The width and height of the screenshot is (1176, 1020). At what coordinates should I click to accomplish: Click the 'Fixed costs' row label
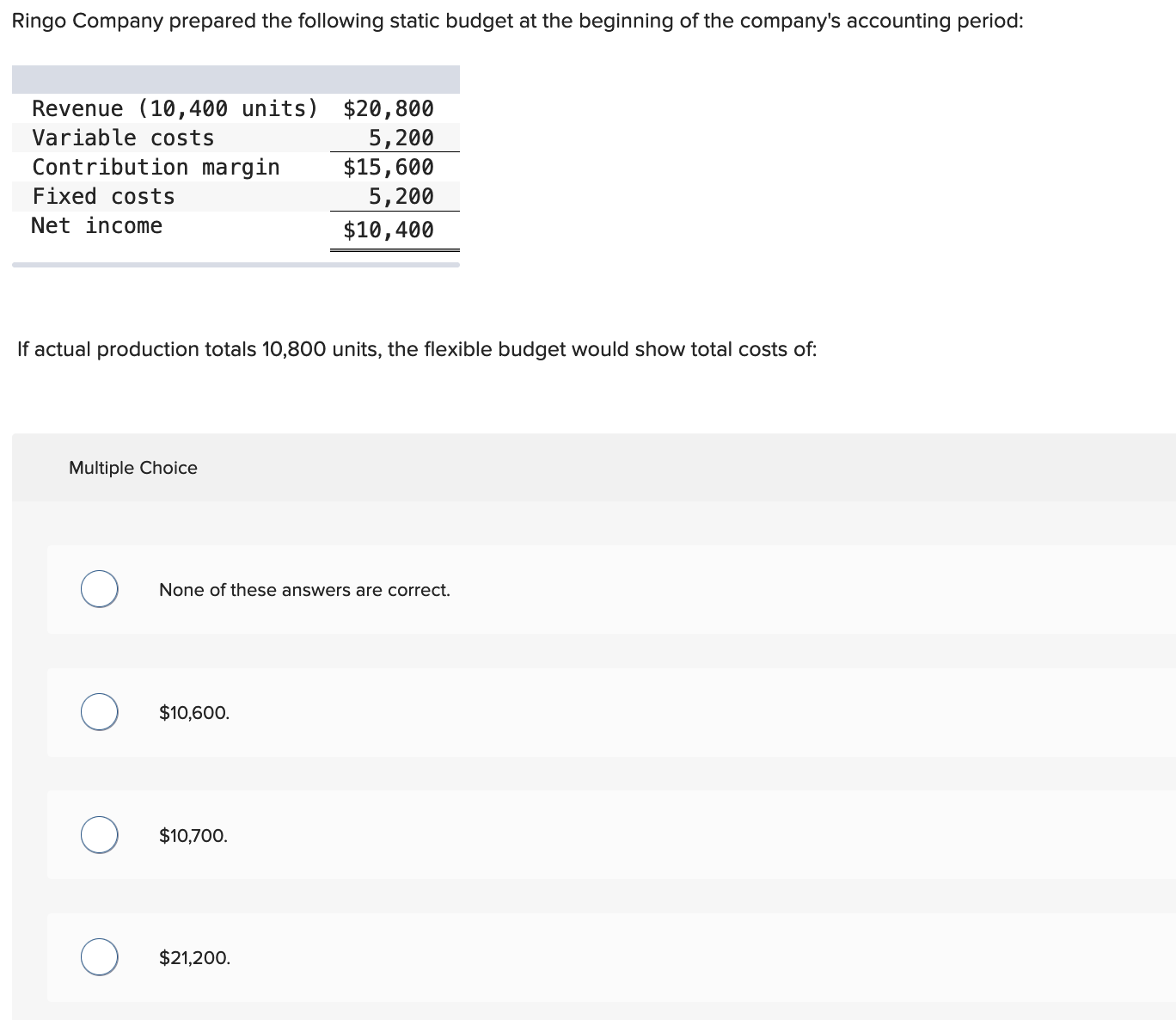[x=103, y=196]
